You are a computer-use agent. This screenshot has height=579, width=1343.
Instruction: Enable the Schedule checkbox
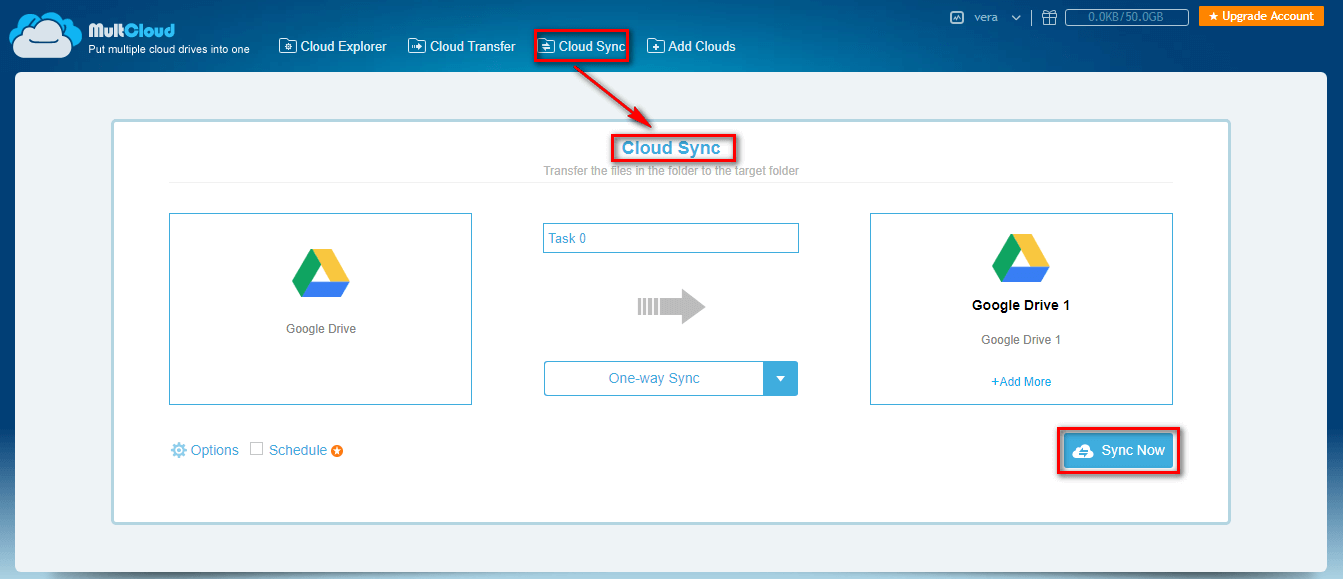[x=257, y=449]
